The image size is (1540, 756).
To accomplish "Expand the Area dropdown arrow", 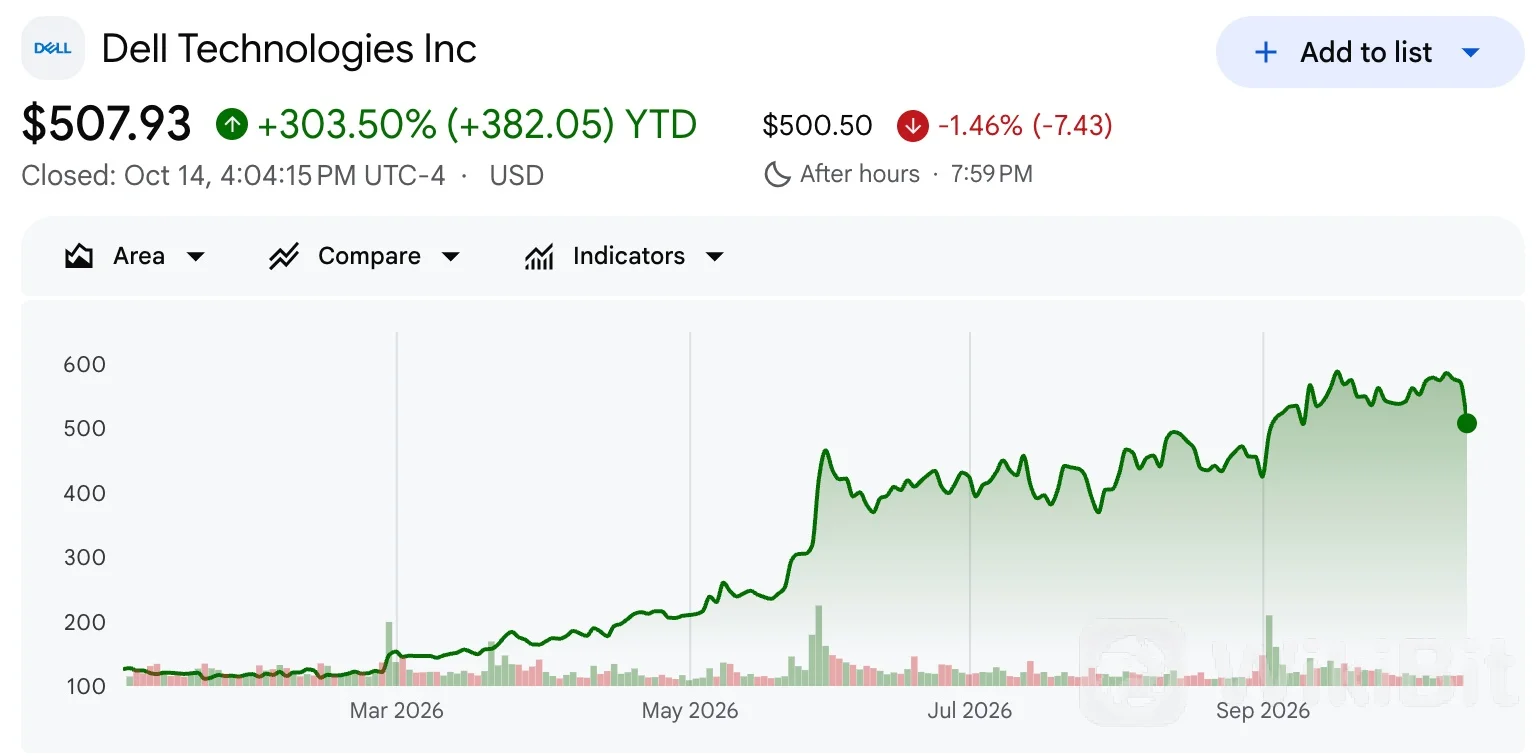I will point(196,257).
